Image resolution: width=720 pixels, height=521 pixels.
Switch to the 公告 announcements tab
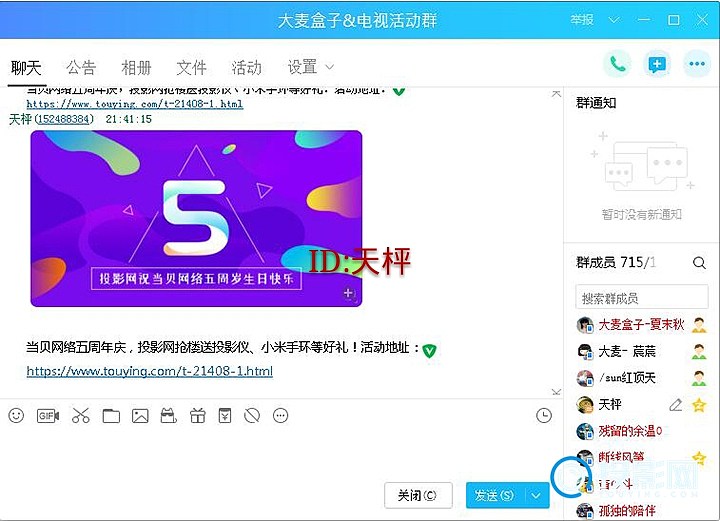click(x=81, y=68)
